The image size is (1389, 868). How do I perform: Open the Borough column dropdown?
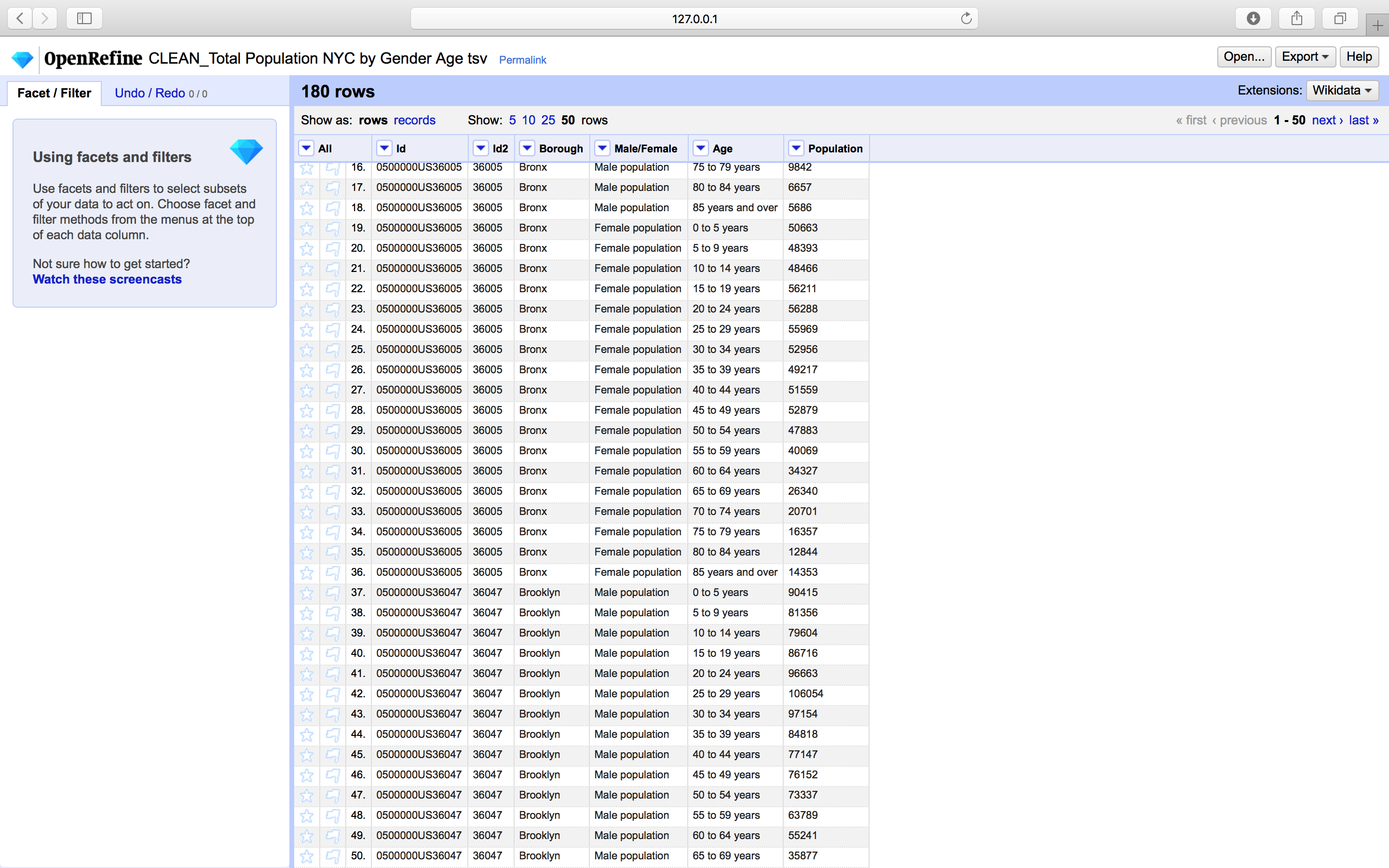(526, 148)
